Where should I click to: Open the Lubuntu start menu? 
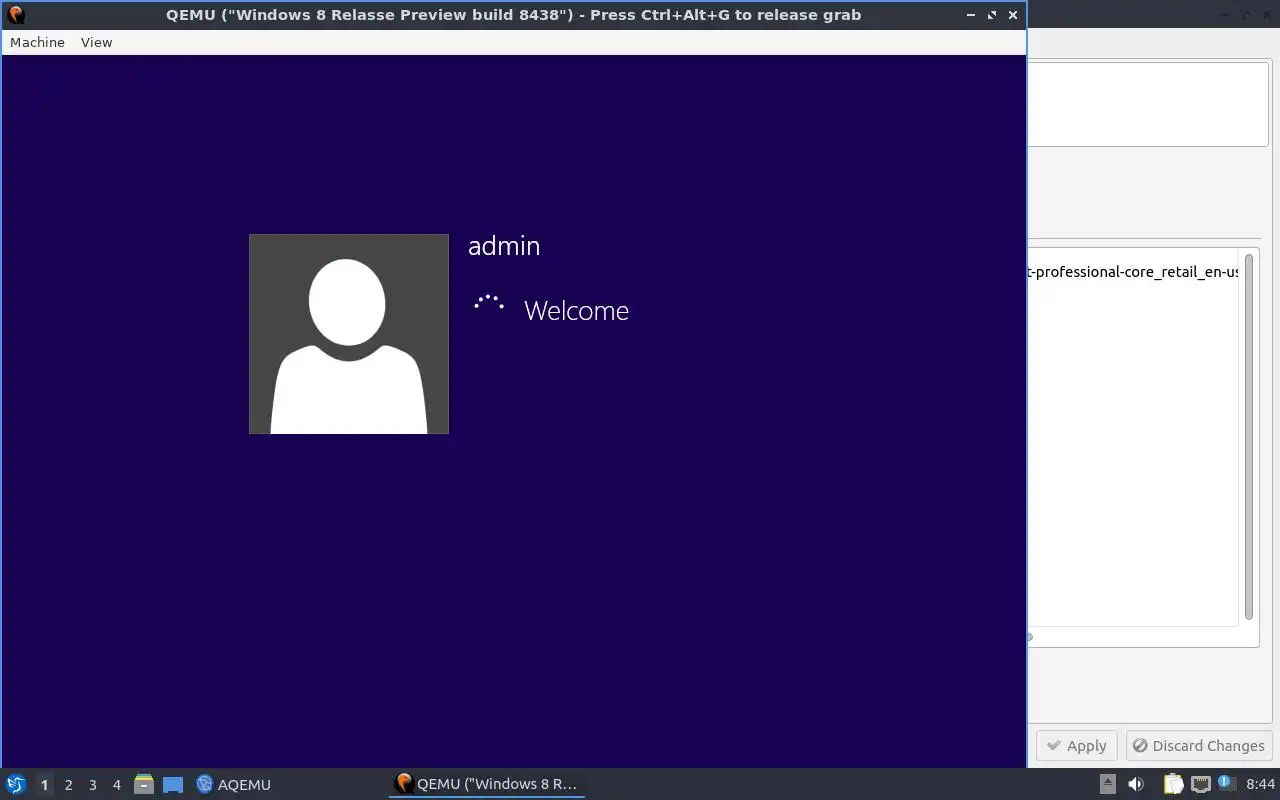(16, 784)
